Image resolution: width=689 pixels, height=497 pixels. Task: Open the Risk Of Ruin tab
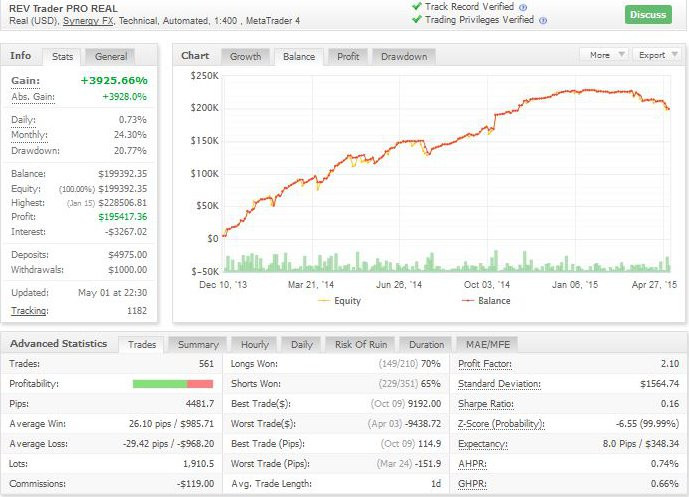pos(361,345)
